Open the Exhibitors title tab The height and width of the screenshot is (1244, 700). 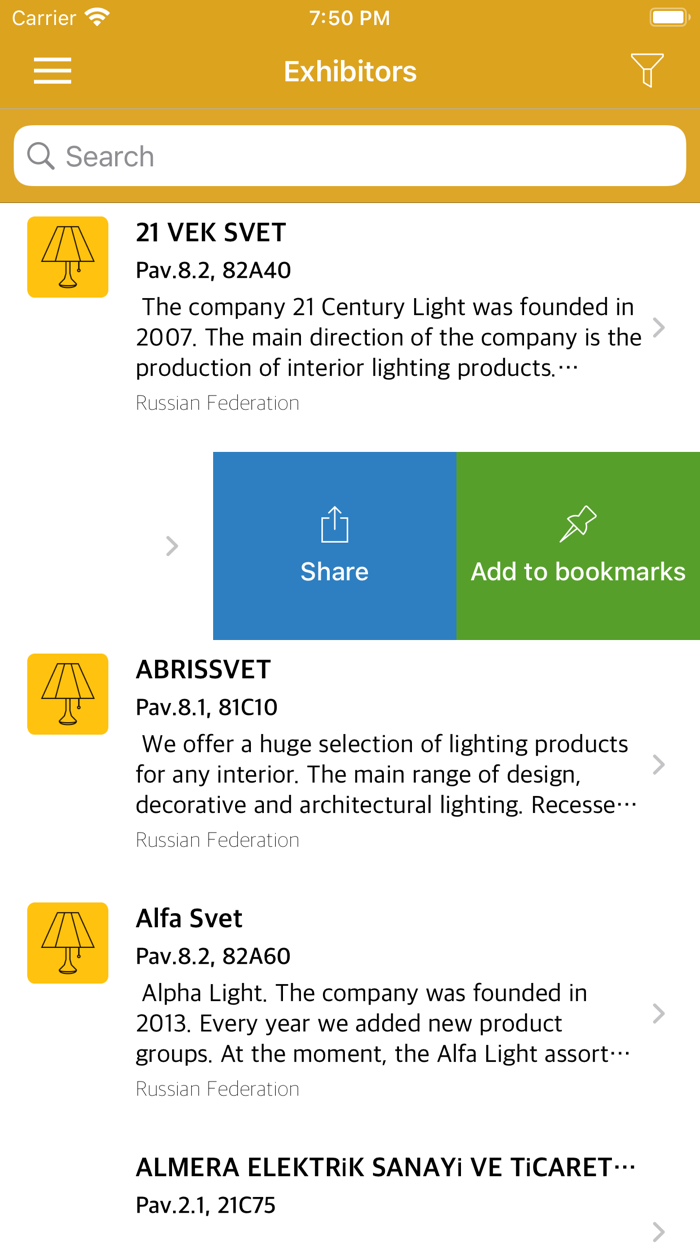pos(349,70)
